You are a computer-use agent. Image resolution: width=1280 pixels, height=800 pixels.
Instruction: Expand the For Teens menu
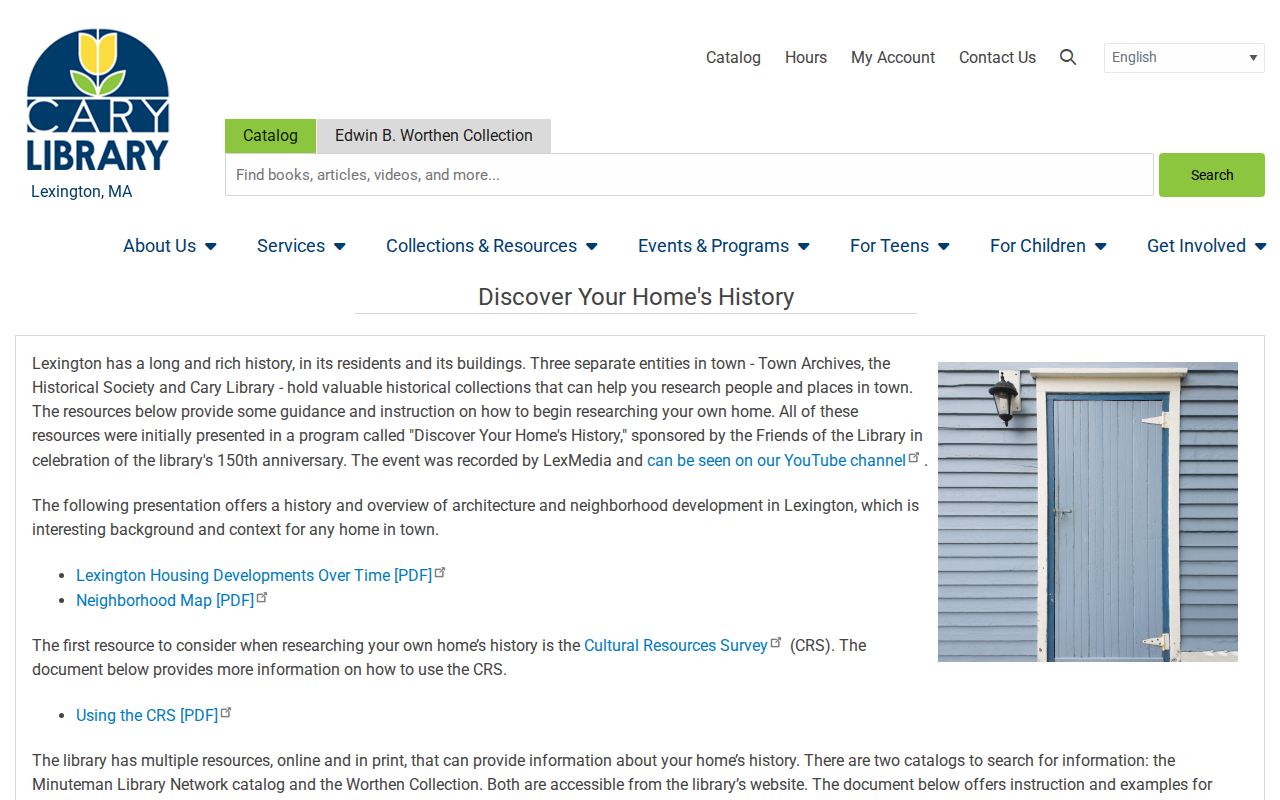pos(900,246)
